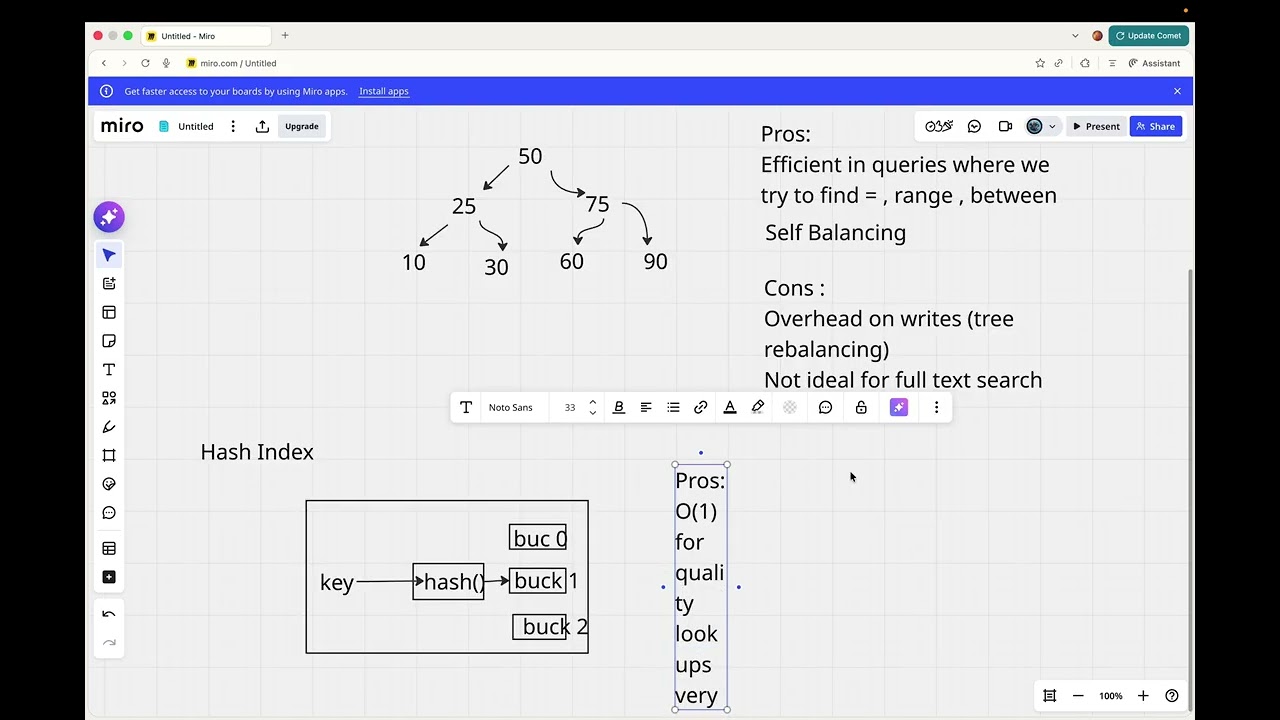
Task: Click the text type switcher icon
Action: [x=466, y=407]
